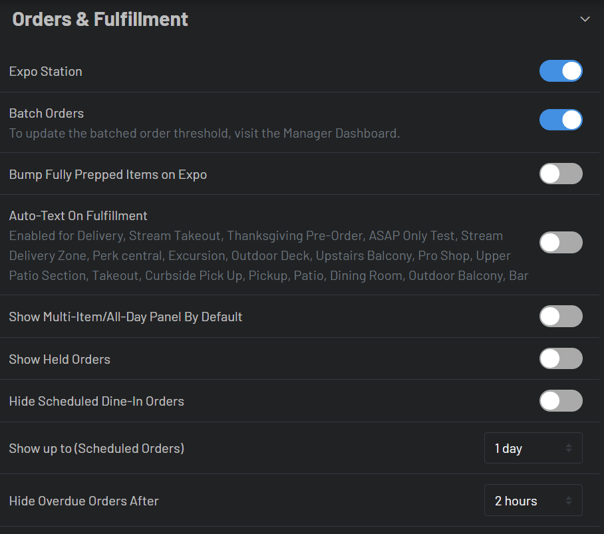Toggle Auto-Text On Fulfillment on
604x534 pixels.
click(x=561, y=242)
